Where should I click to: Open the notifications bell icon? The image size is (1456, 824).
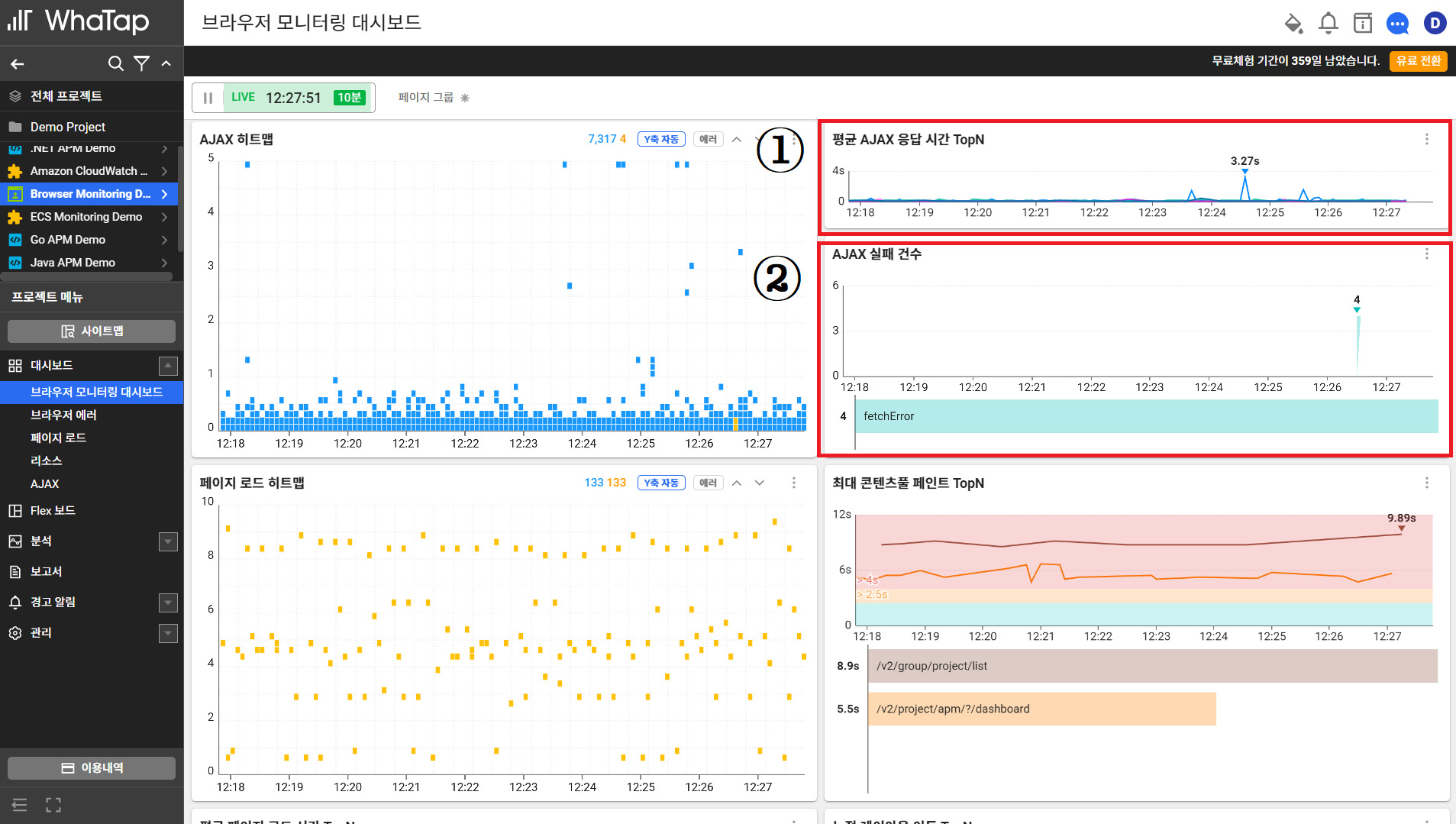[1328, 24]
